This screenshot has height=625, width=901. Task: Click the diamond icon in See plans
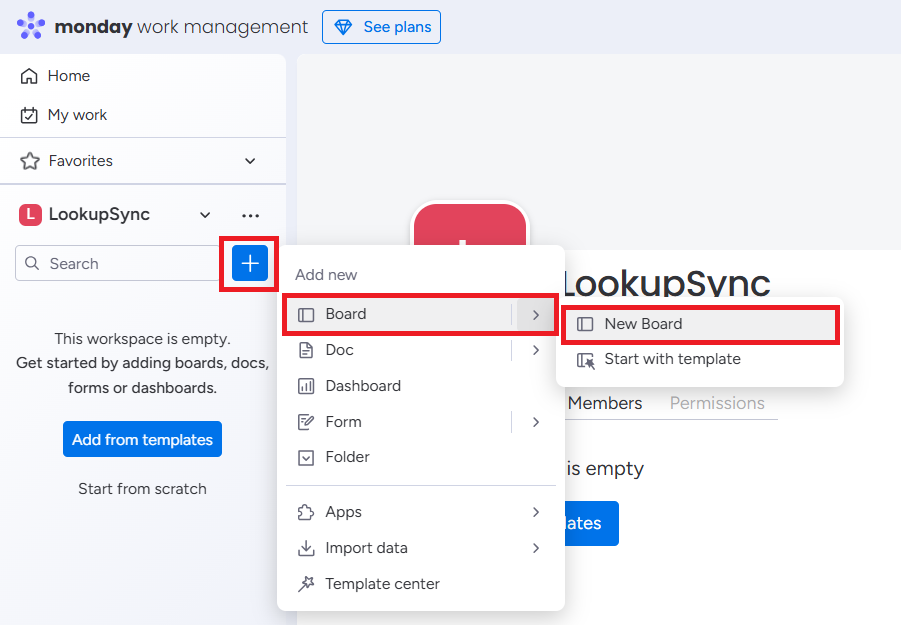[x=343, y=27]
